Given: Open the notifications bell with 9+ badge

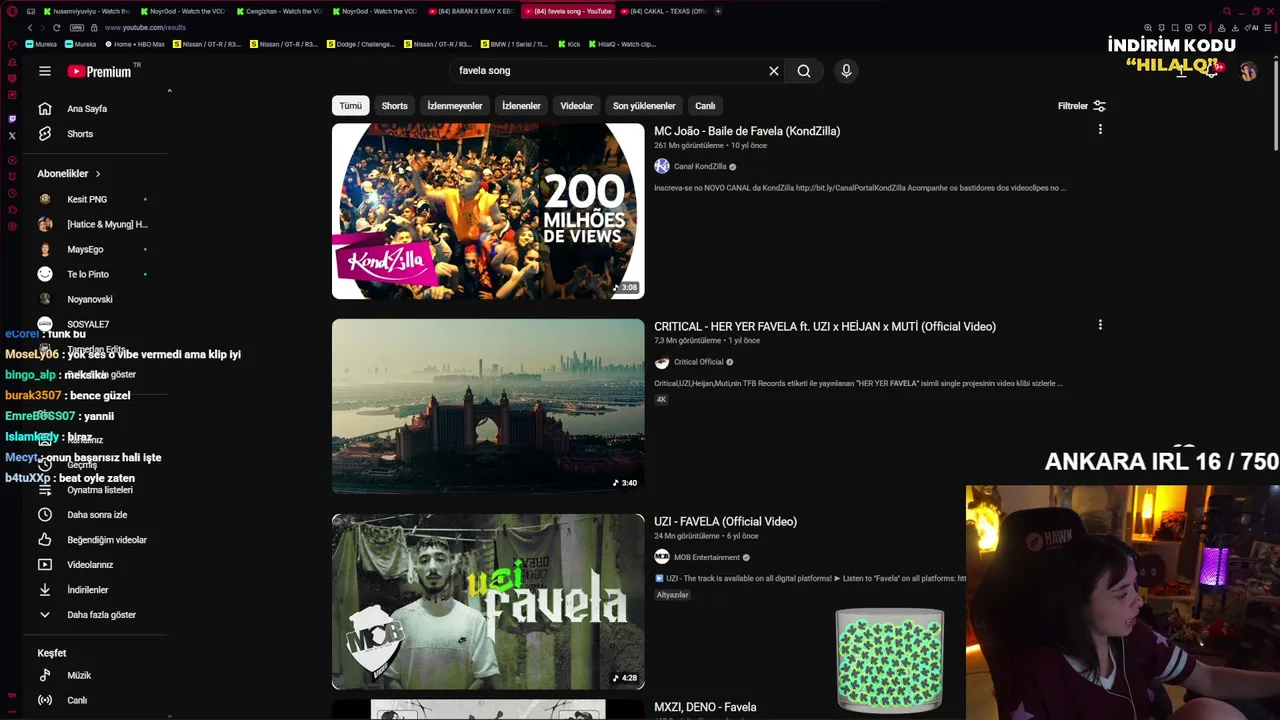Looking at the screenshot, I should click(x=1212, y=70).
